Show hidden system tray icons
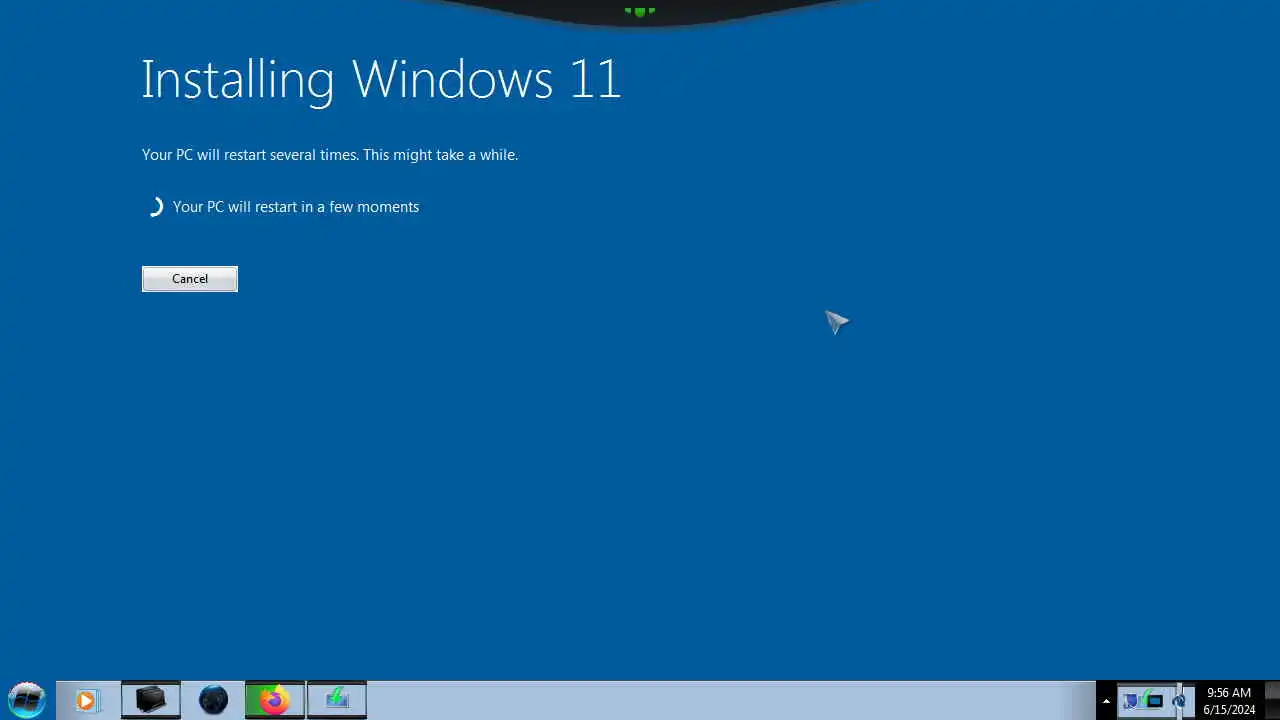 [x=1106, y=701]
